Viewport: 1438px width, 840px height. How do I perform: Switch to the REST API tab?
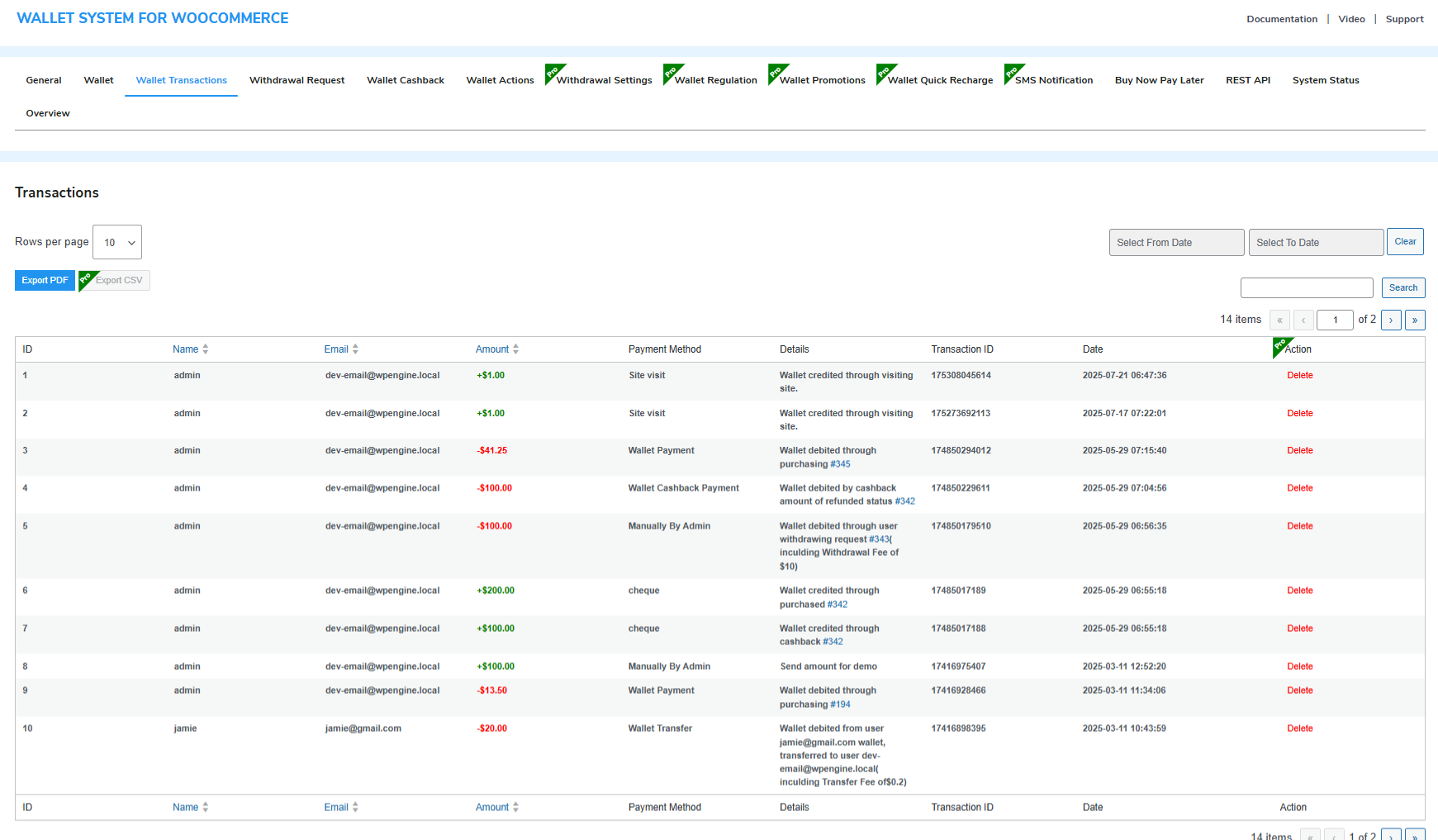tap(1248, 80)
